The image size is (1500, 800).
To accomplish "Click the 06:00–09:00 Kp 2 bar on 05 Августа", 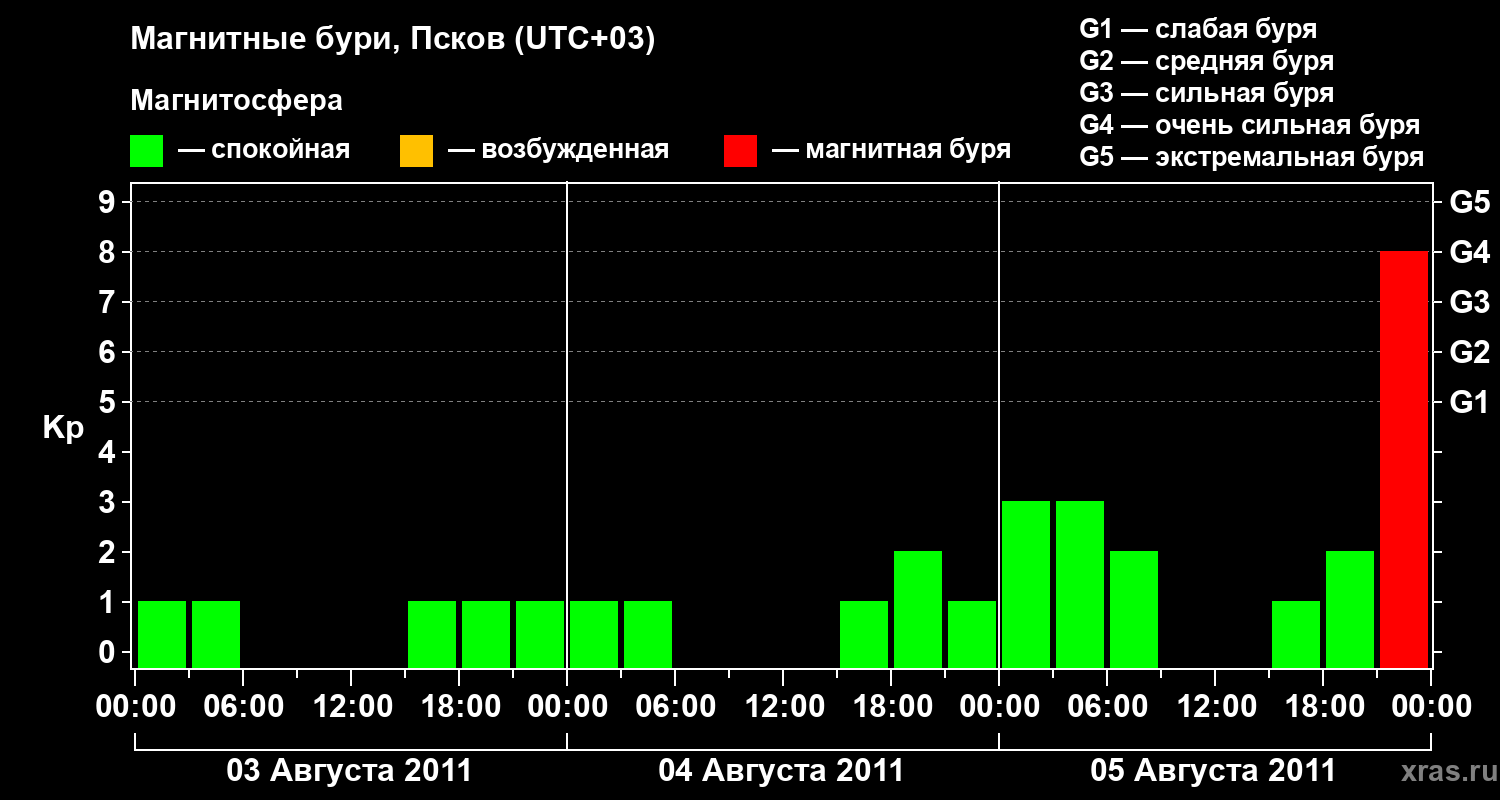I will pos(1134,609).
